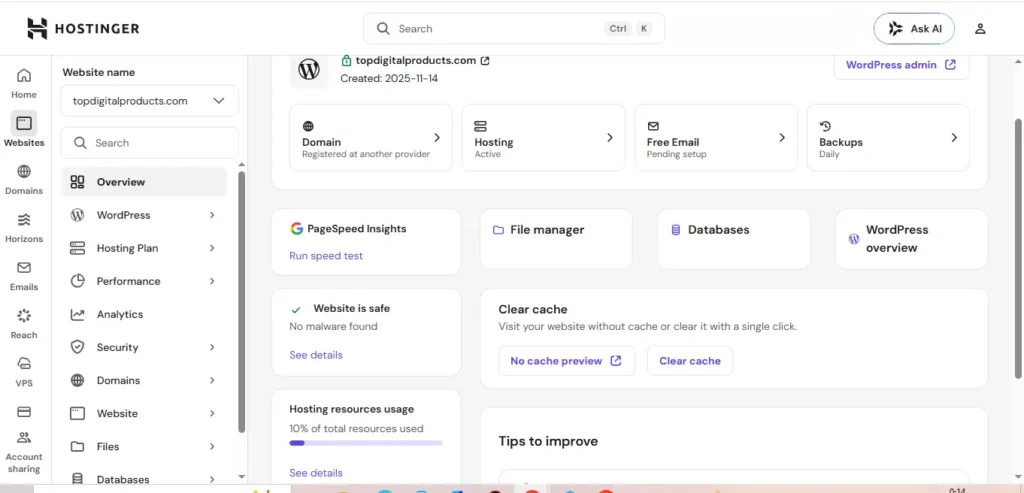Click the Clear cache button
The height and width of the screenshot is (493, 1024).
pos(690,361)
